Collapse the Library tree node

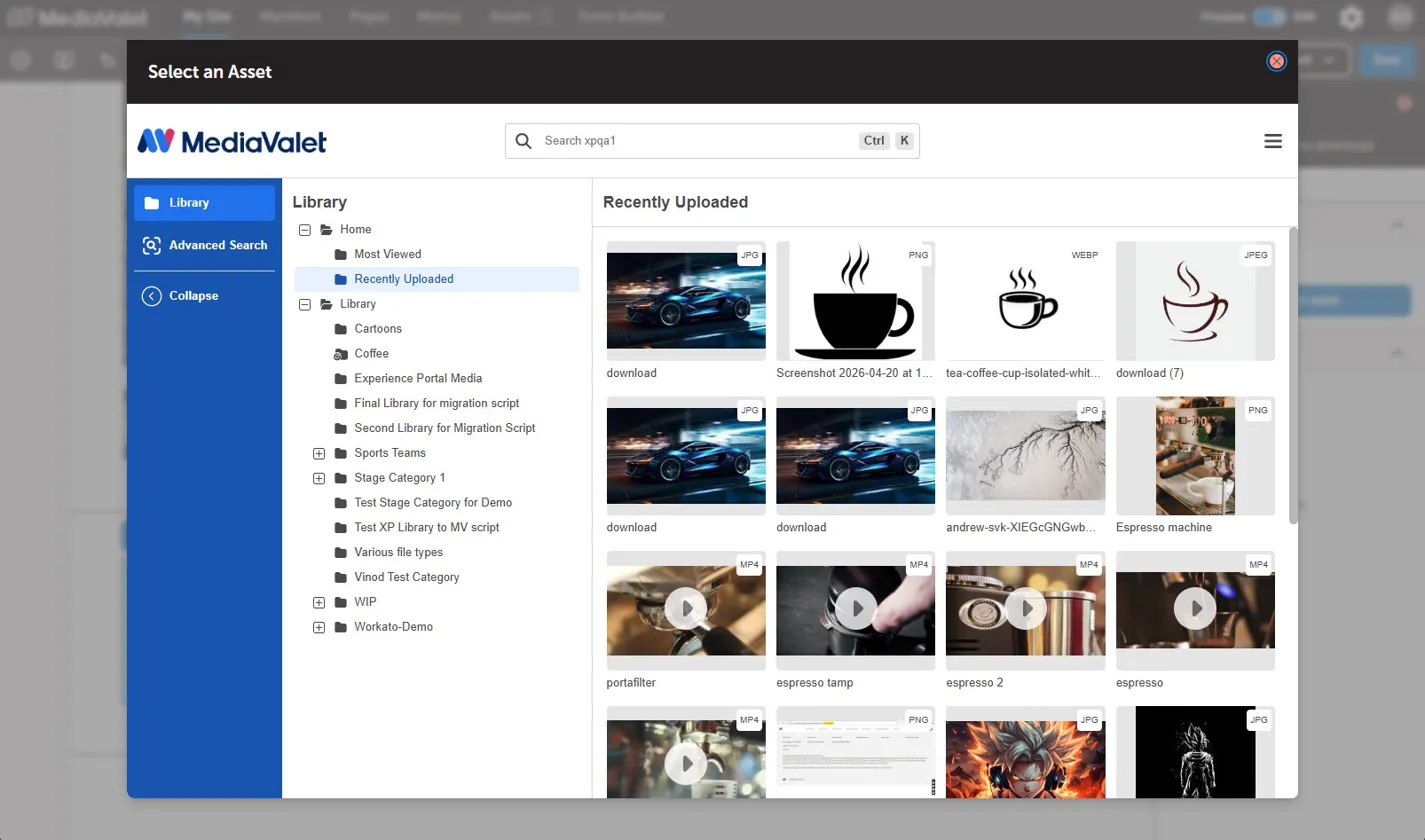305,304
